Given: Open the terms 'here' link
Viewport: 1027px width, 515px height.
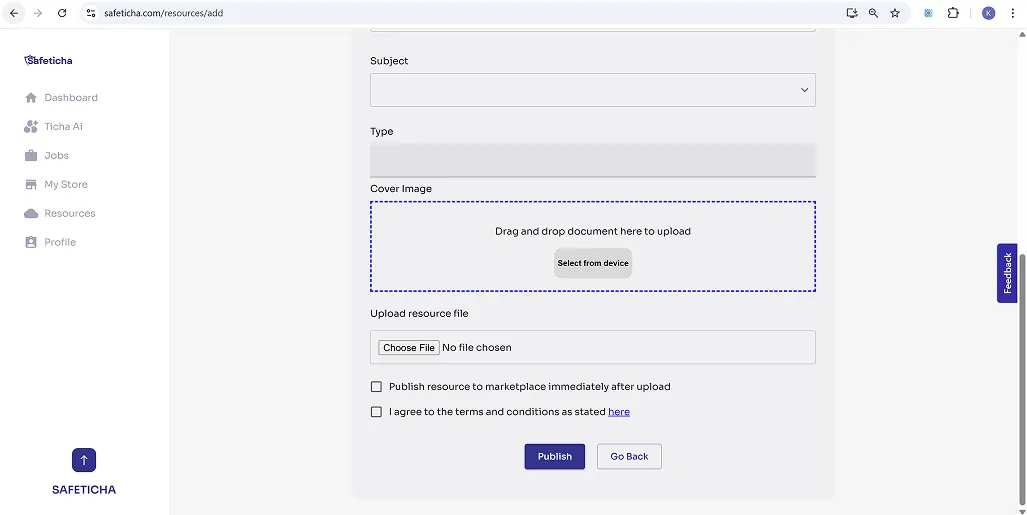Looking at the screenshot, I should point(619,411).
